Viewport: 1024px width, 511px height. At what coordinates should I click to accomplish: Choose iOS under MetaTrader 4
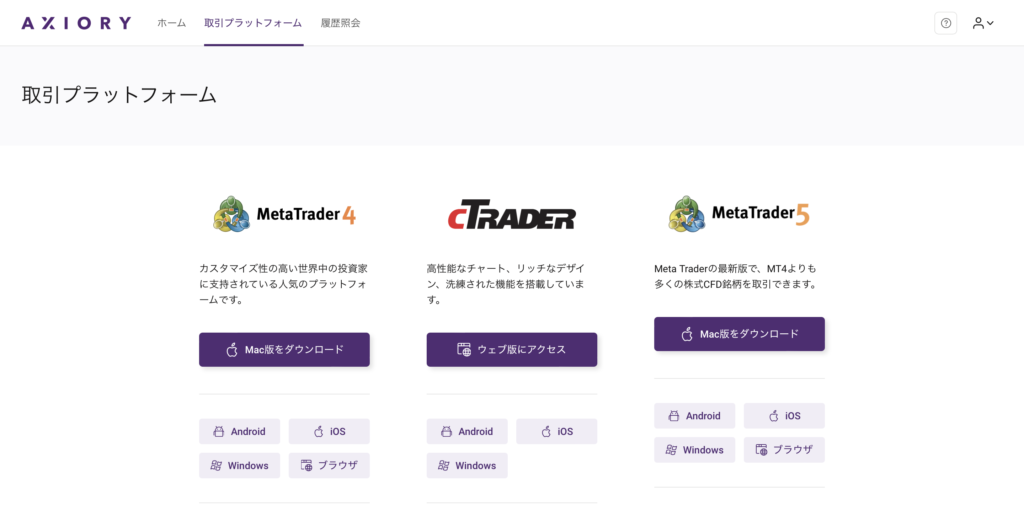[329, 431]
